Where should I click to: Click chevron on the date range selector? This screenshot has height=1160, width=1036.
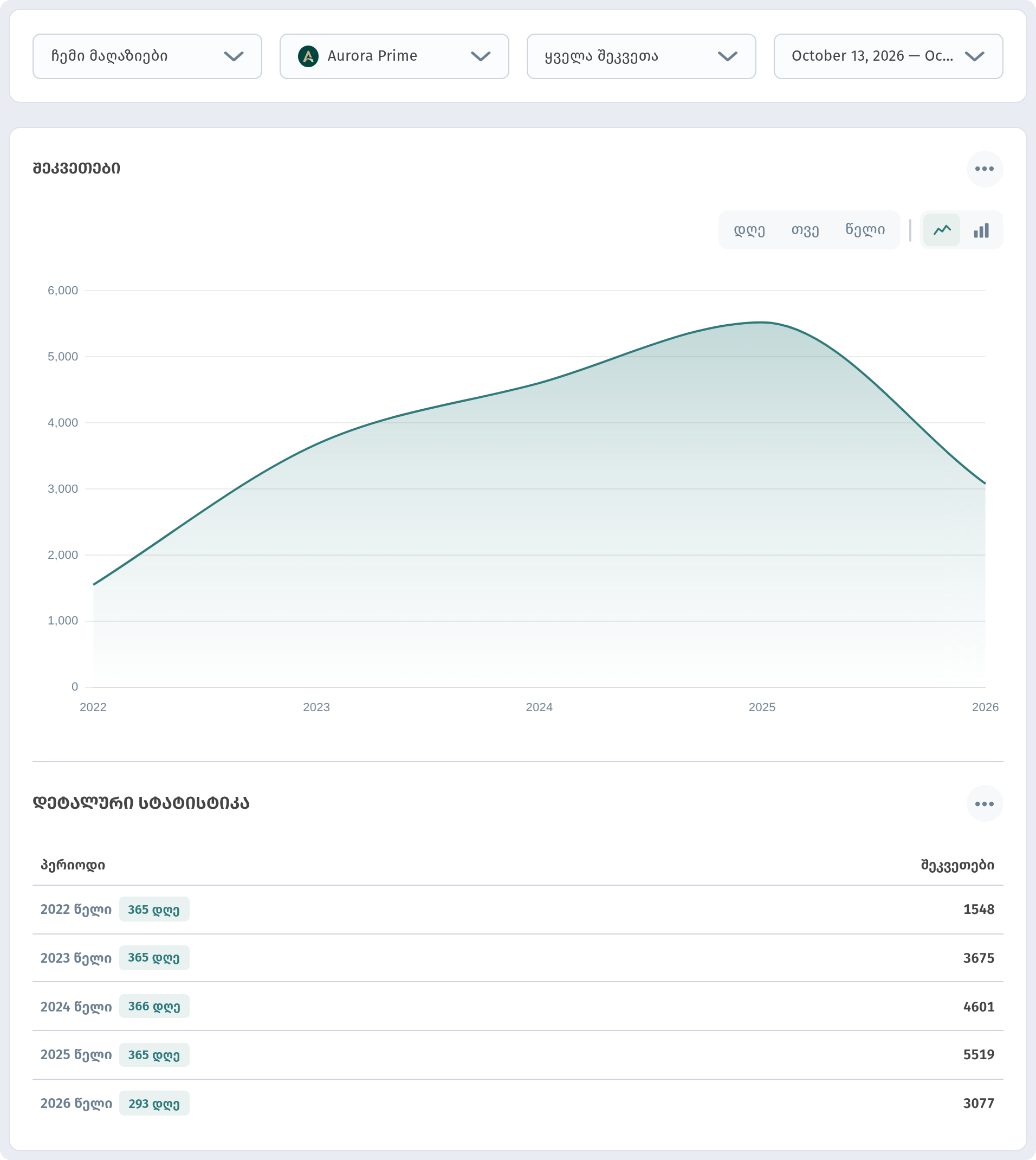coord(975,56)
